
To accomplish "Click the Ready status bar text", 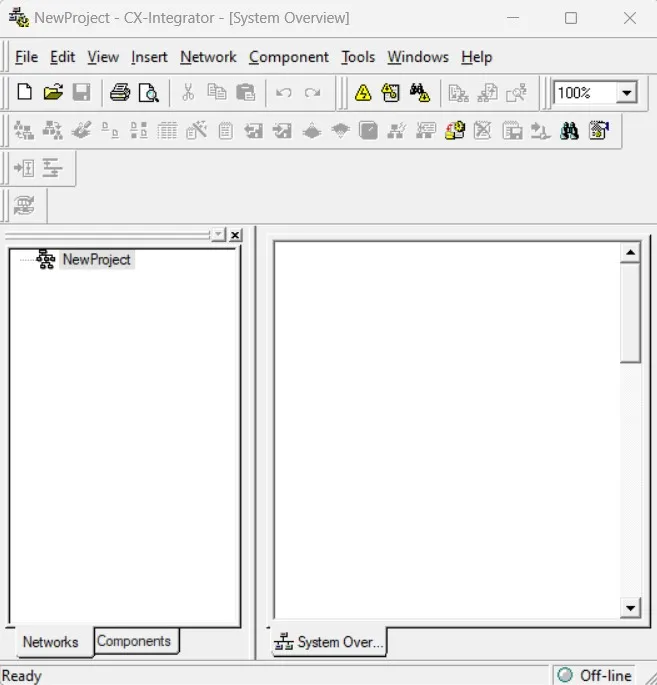I will 21,676.
